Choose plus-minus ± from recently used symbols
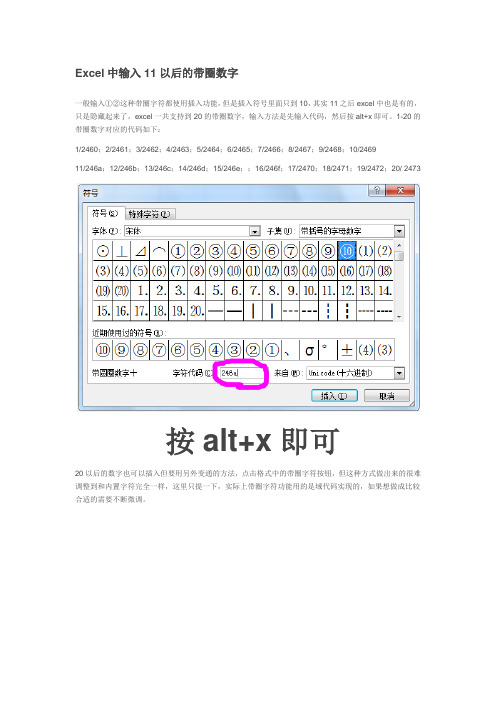This screenshot has width=496, height=702. 347,350
